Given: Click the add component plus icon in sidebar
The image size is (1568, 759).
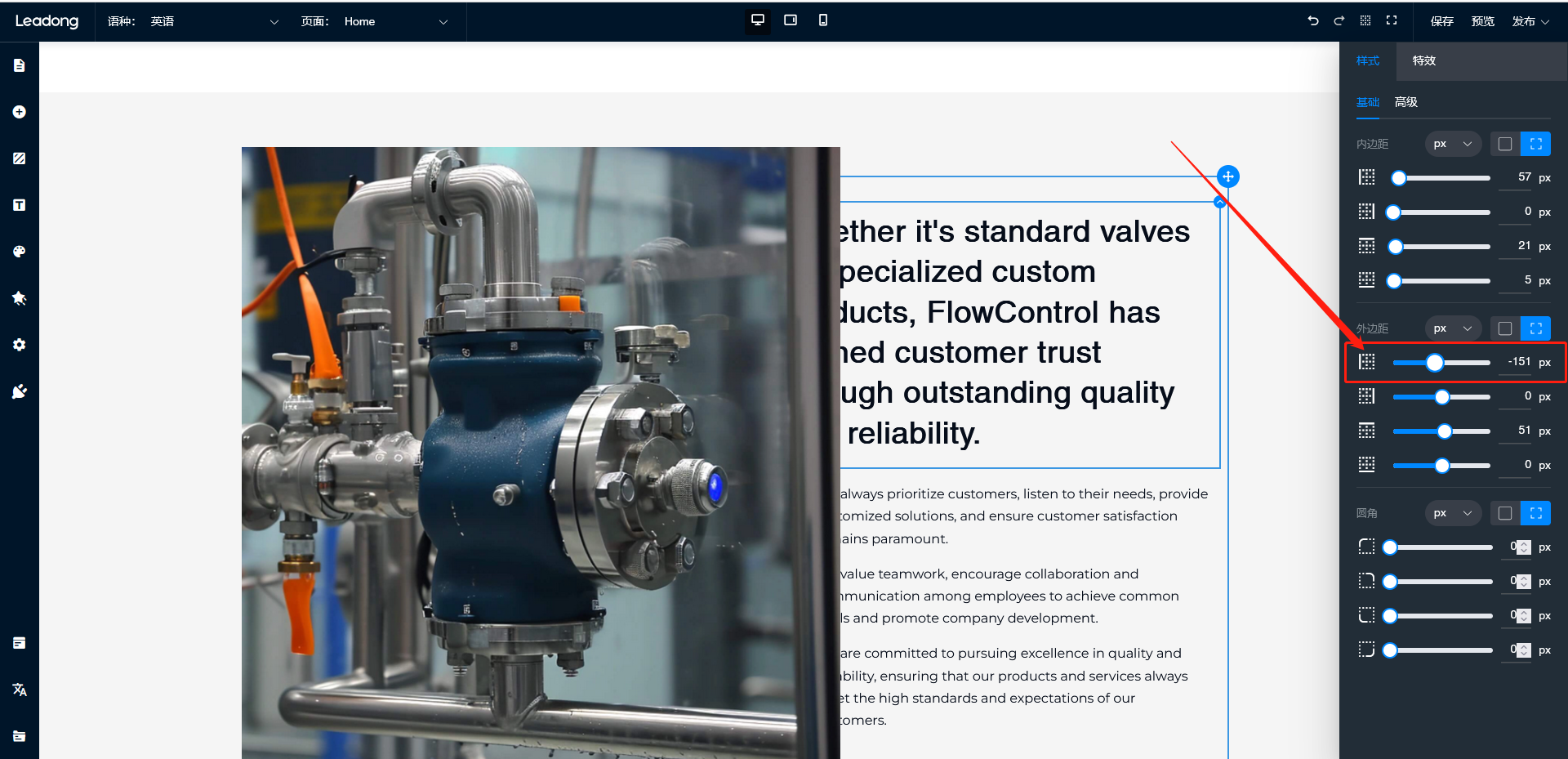Looking at the screenshot, I should point(20,112).
